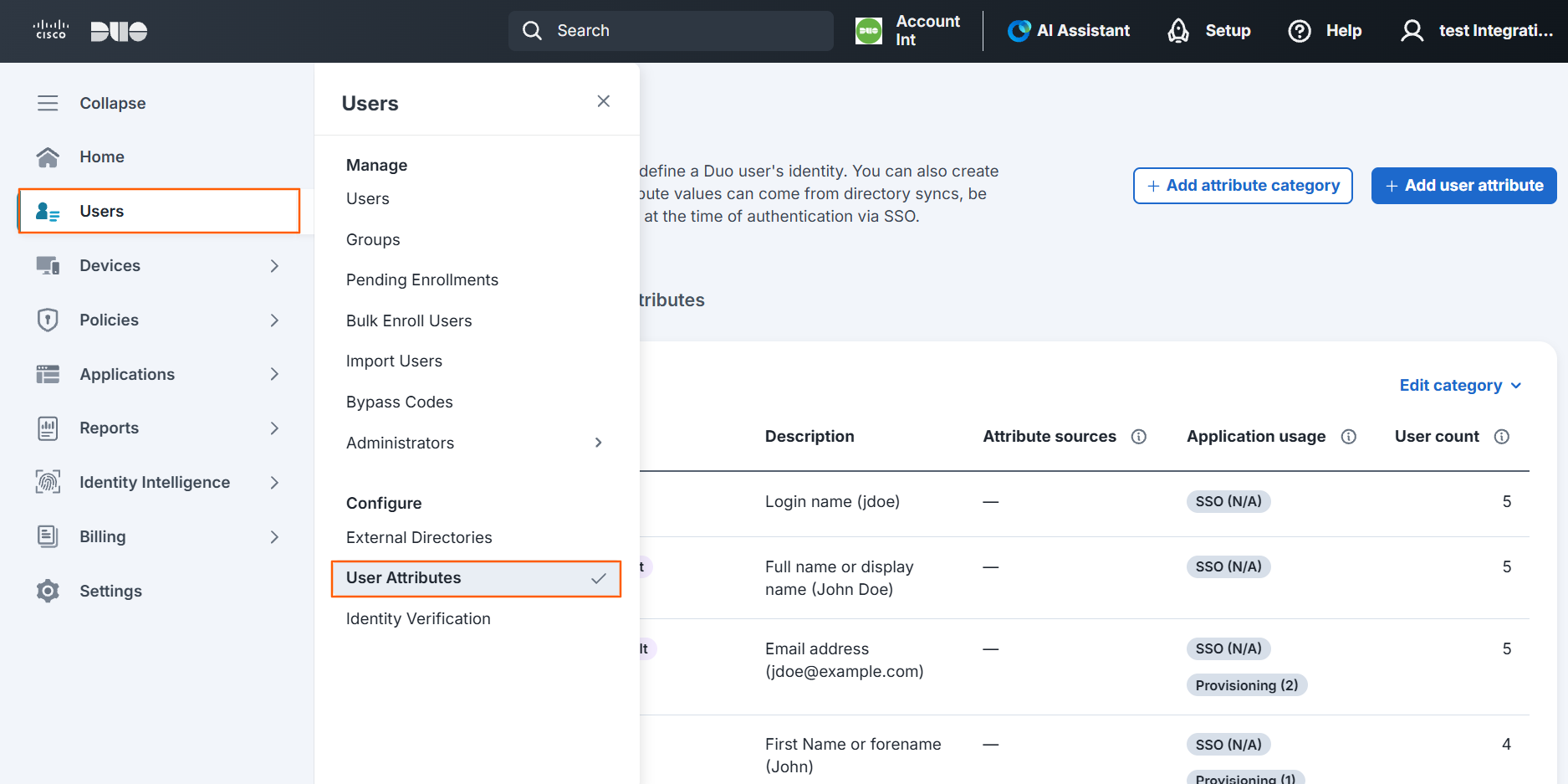Image resolution: width=1568 pixels, height=784 pixels.
Task: Select User Attributes menu item
Action: point(476,578)
